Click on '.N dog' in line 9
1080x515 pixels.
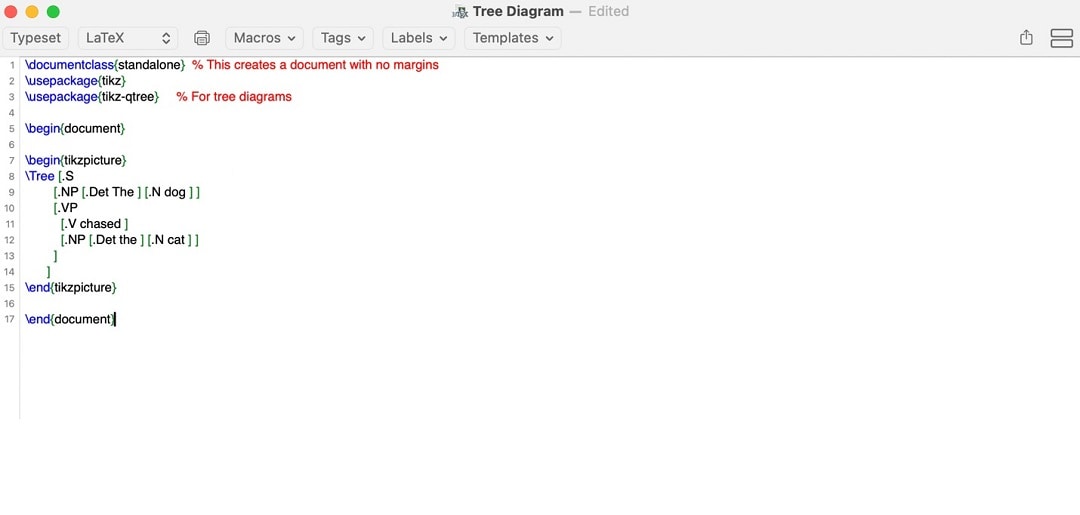(167, 191)
